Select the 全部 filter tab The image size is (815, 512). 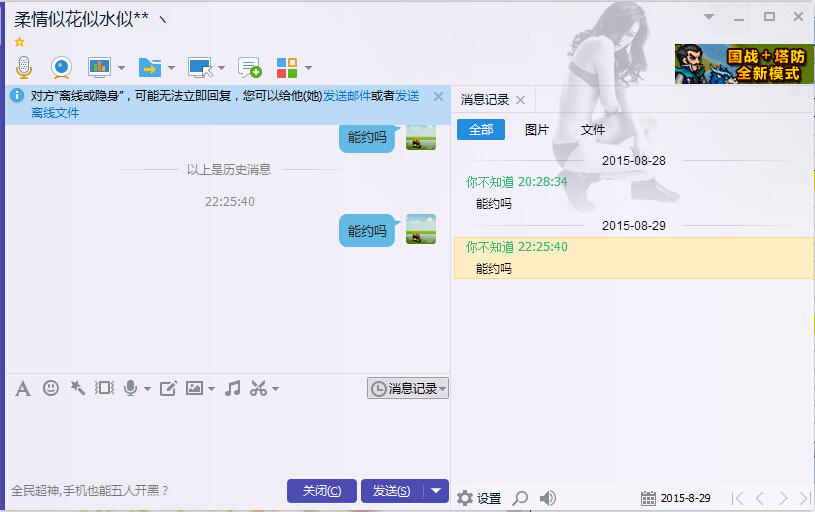click(481, 129)
